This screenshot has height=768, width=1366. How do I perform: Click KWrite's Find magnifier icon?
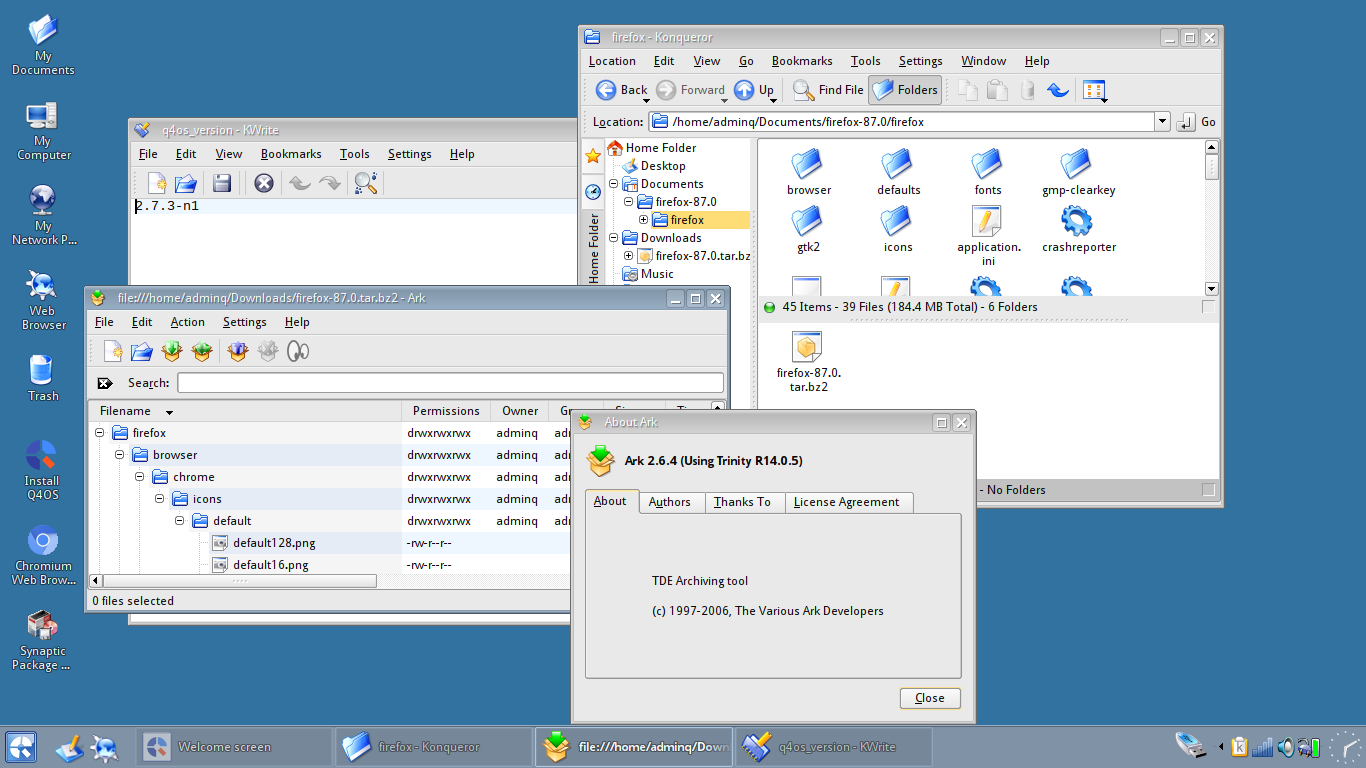point(366,183)
